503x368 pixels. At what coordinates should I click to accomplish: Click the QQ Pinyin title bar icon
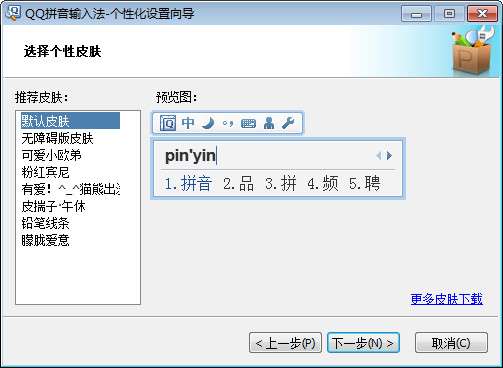pyautogui.click(x=13, y=13)
